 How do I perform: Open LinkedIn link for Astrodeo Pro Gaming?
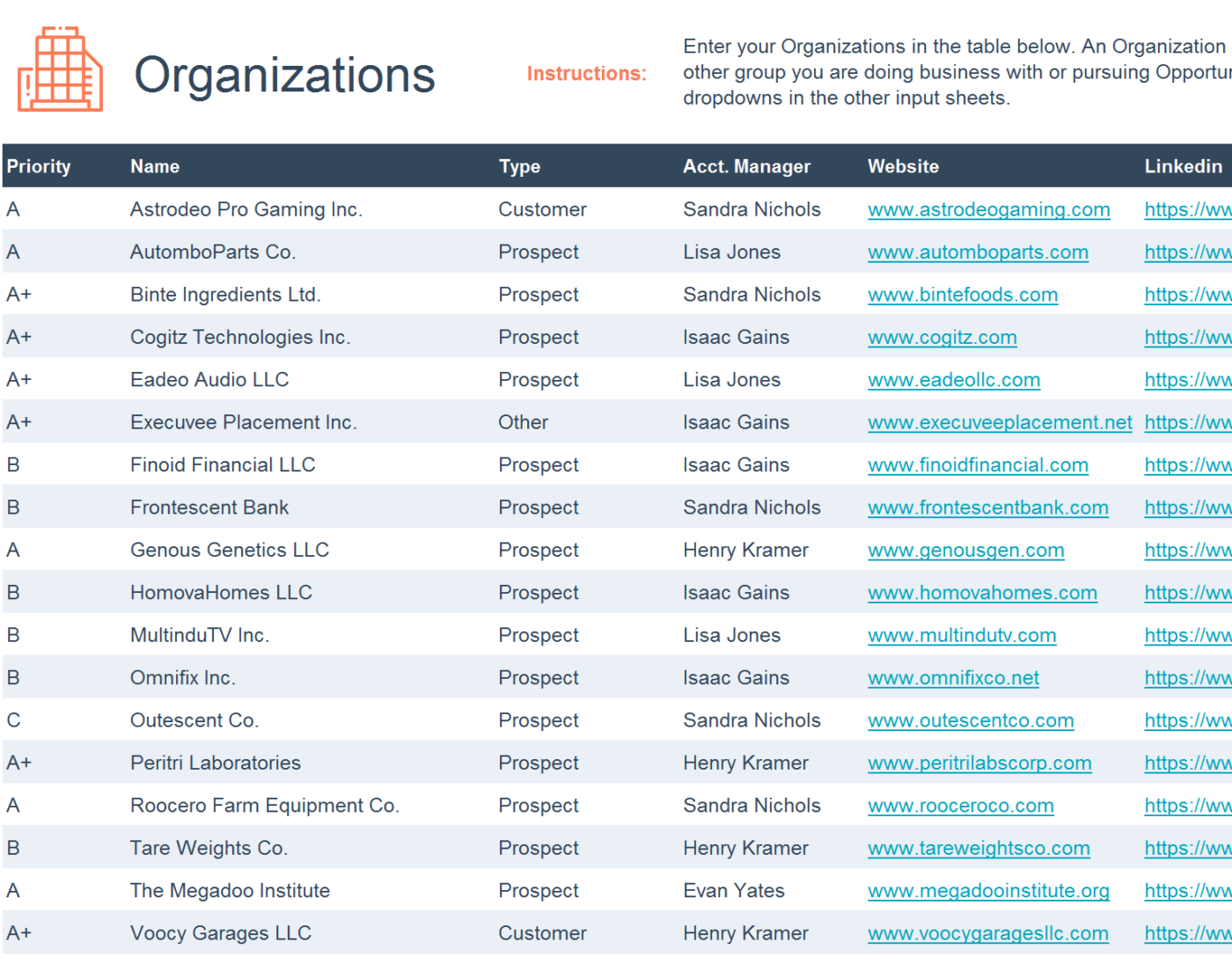pos(1188,209)
